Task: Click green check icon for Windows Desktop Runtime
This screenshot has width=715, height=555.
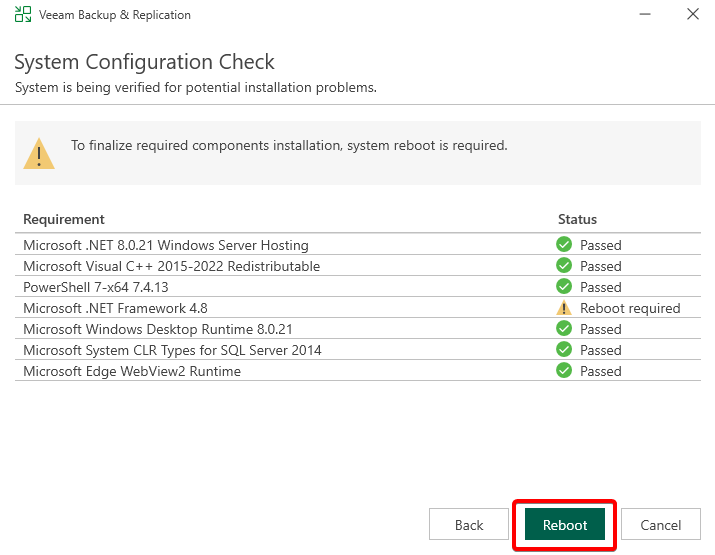Action: point(564,329)
